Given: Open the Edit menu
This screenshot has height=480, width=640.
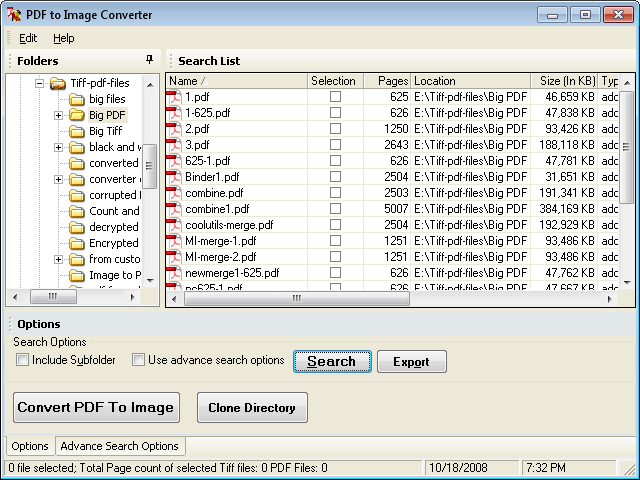Looking at the screenshot, I should tap(28, 38).
